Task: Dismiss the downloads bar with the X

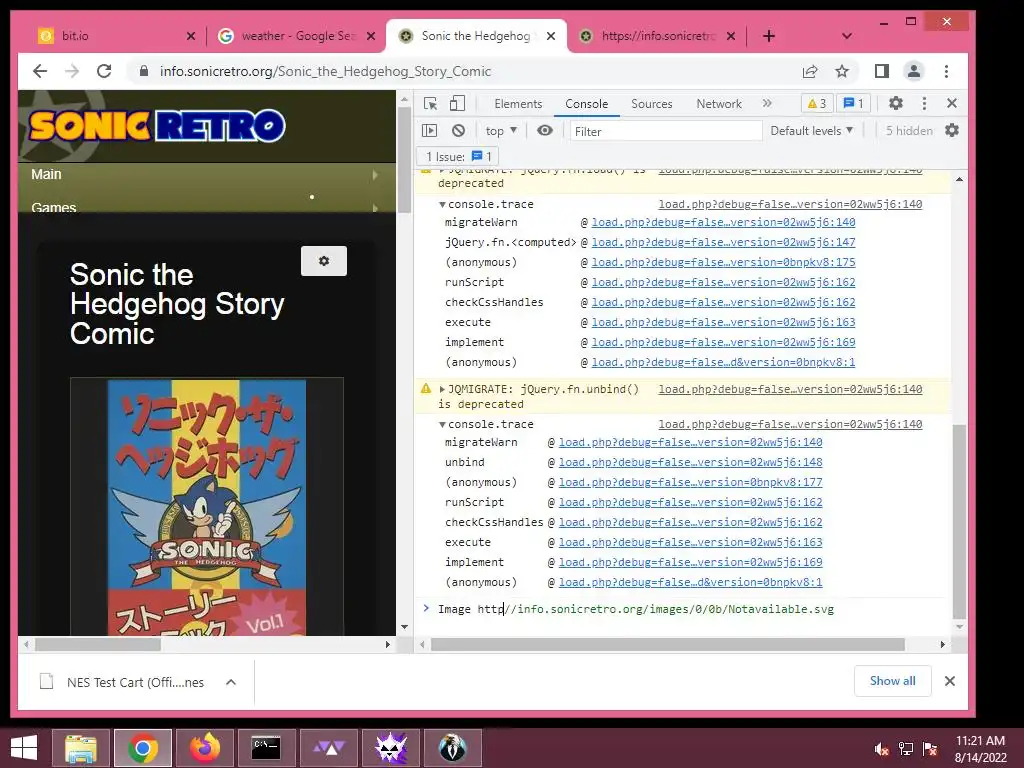Action: tap(950, 681)
